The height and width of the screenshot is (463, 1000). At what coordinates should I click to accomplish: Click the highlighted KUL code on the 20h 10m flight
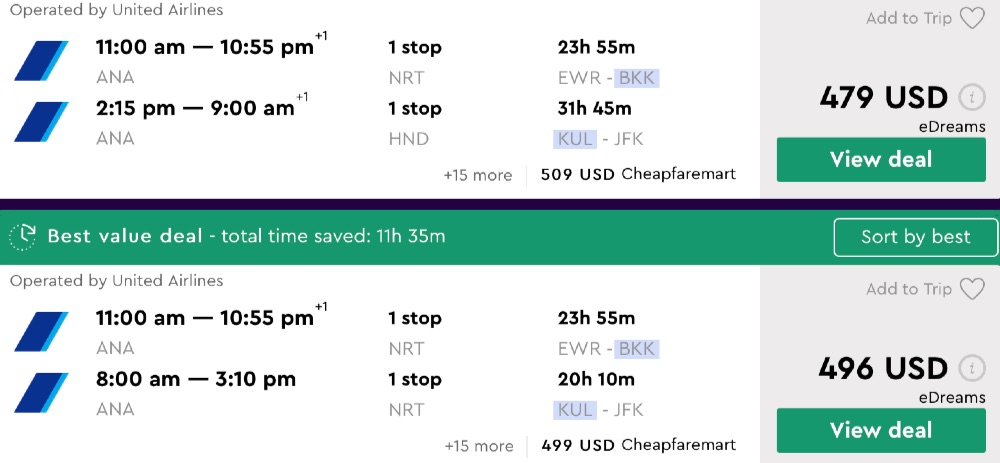coord(576,410)
